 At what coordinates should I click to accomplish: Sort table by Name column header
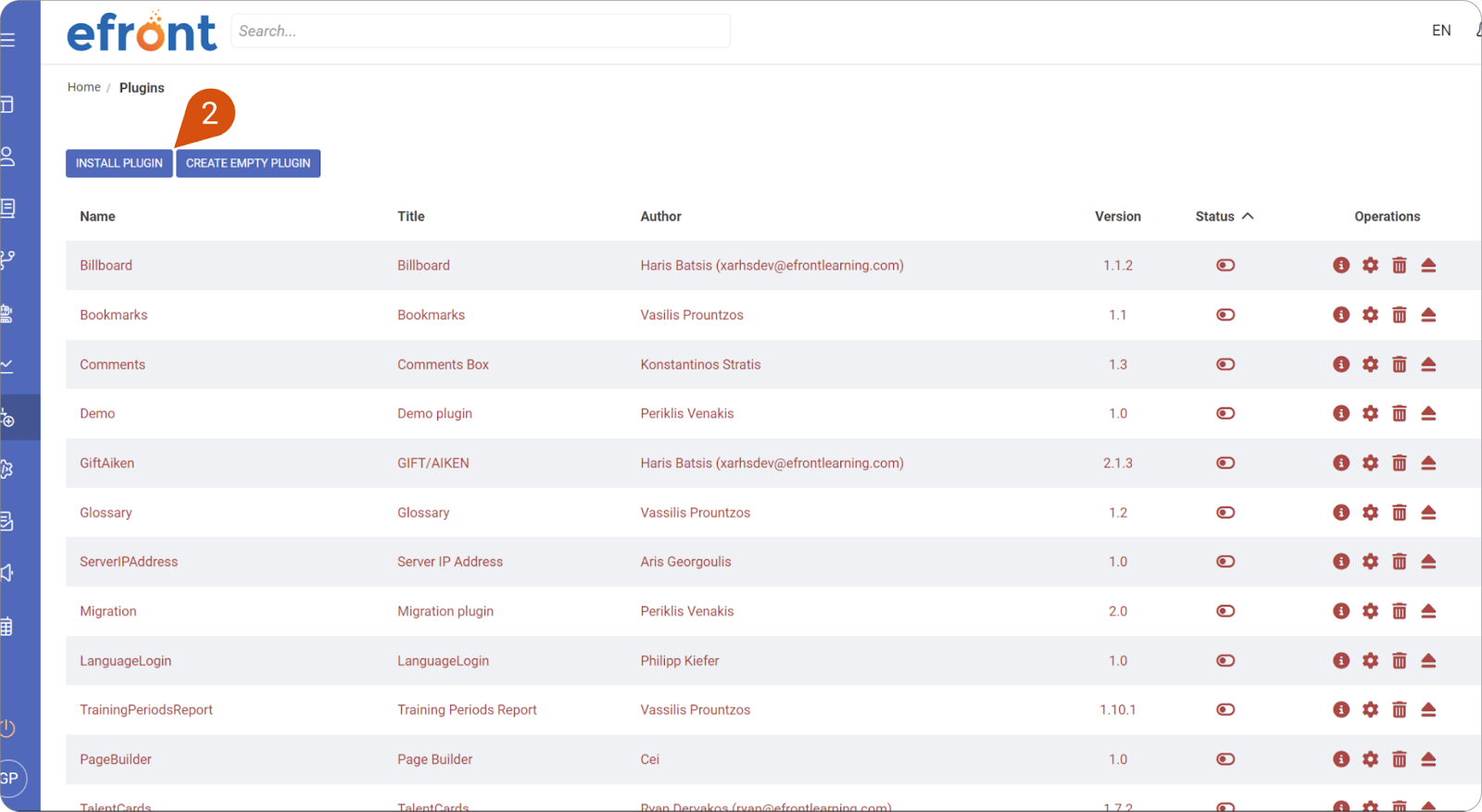pos(97,217)
